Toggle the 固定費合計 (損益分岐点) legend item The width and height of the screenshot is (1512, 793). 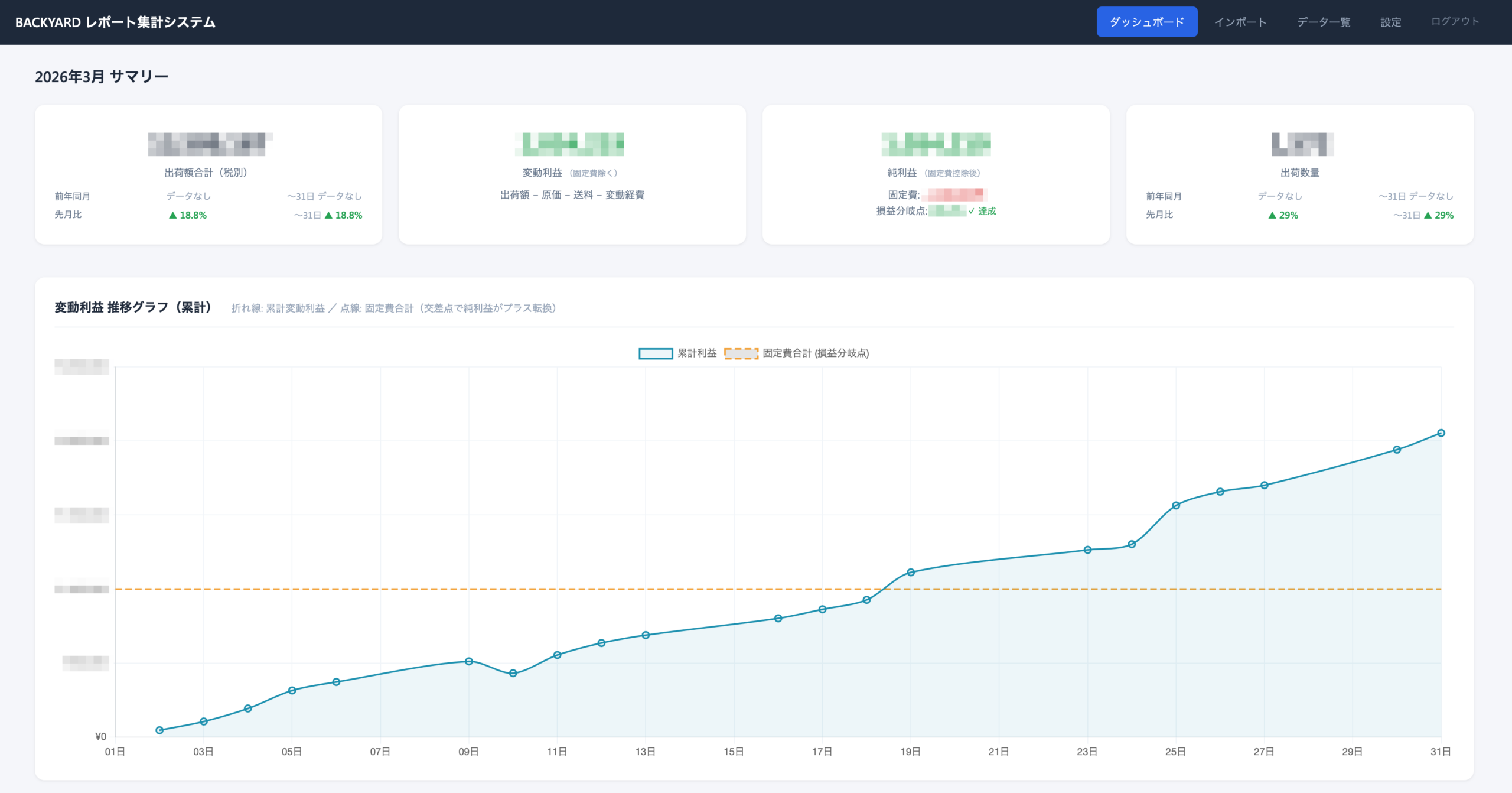coord(815,353)
